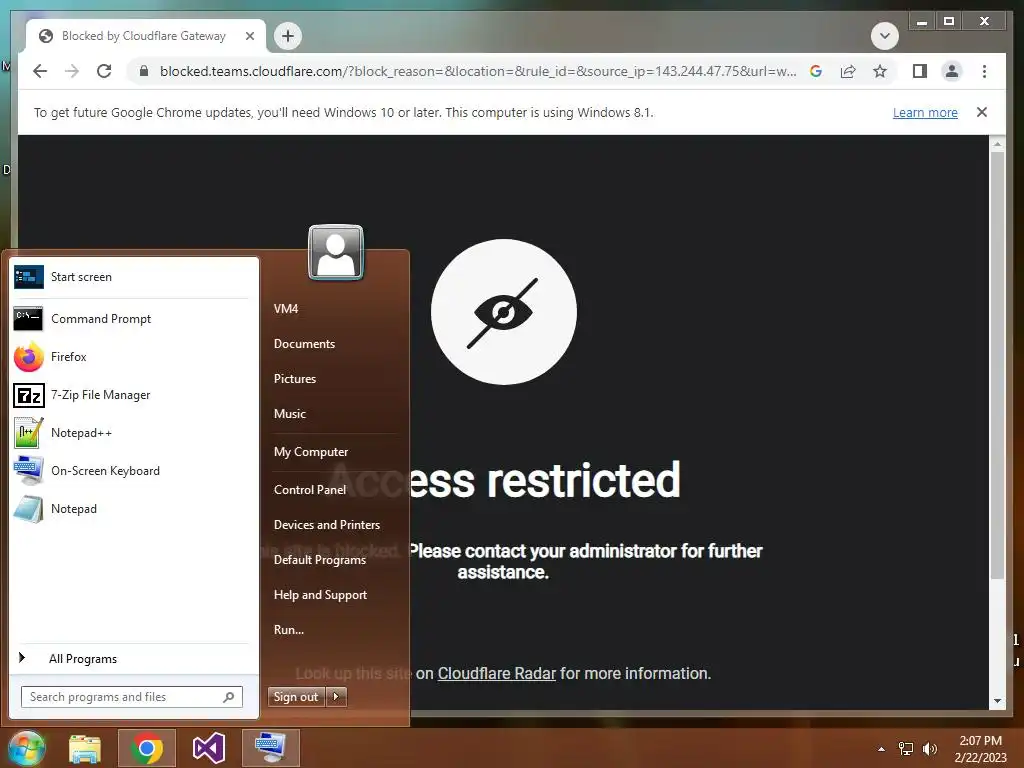Image resolution: width=1024 pixels, height=768 pixels.
Task: Click the Search programs and files box
Action: 132,697
